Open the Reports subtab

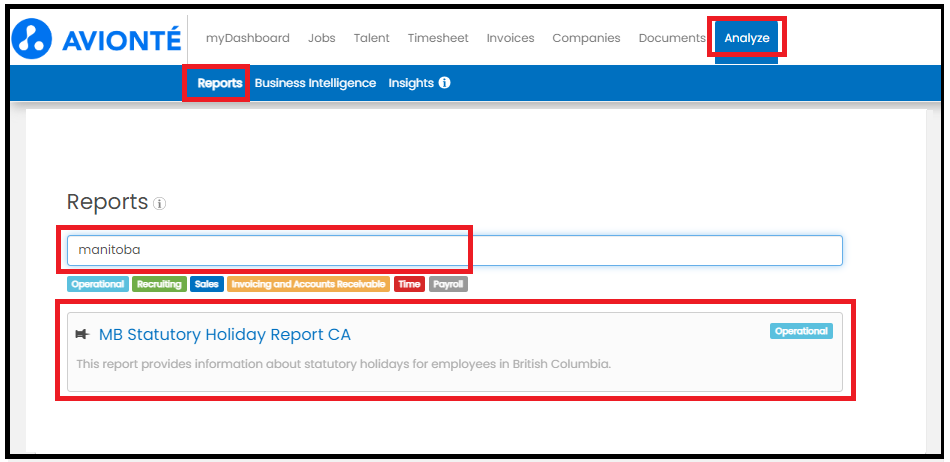219,83
